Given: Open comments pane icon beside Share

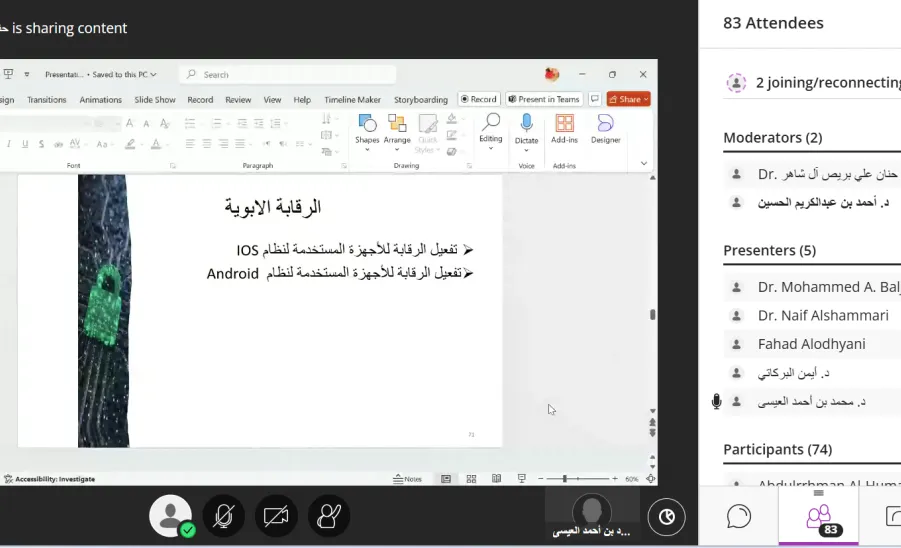Looking at the screenshot, I should coord(595,99).
